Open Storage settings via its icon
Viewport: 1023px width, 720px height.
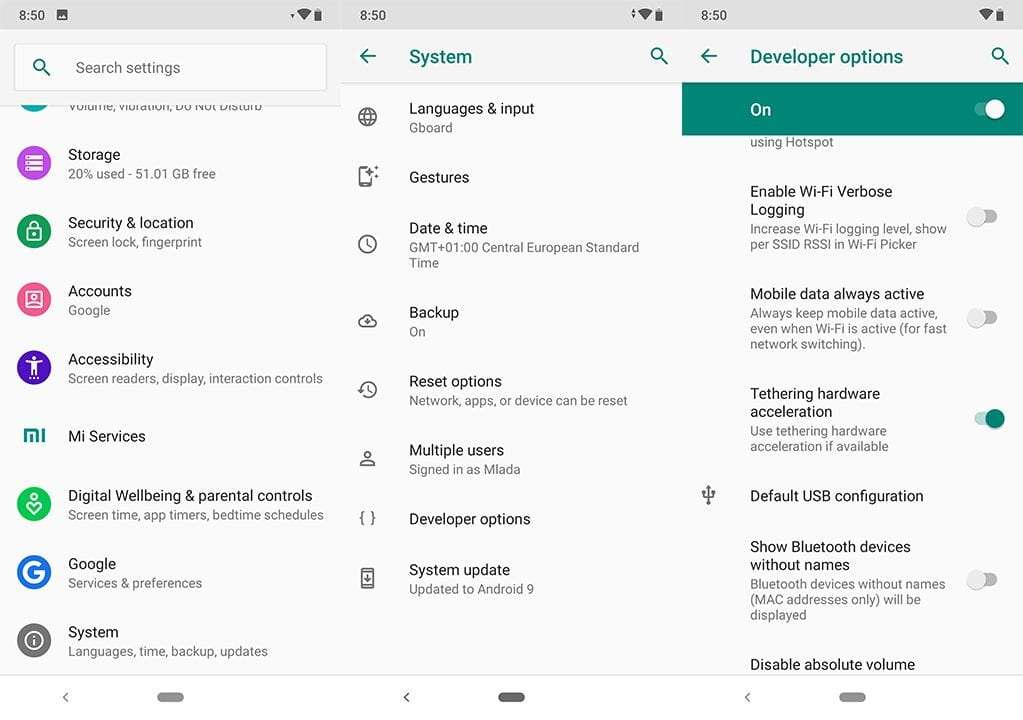[33, 163]
